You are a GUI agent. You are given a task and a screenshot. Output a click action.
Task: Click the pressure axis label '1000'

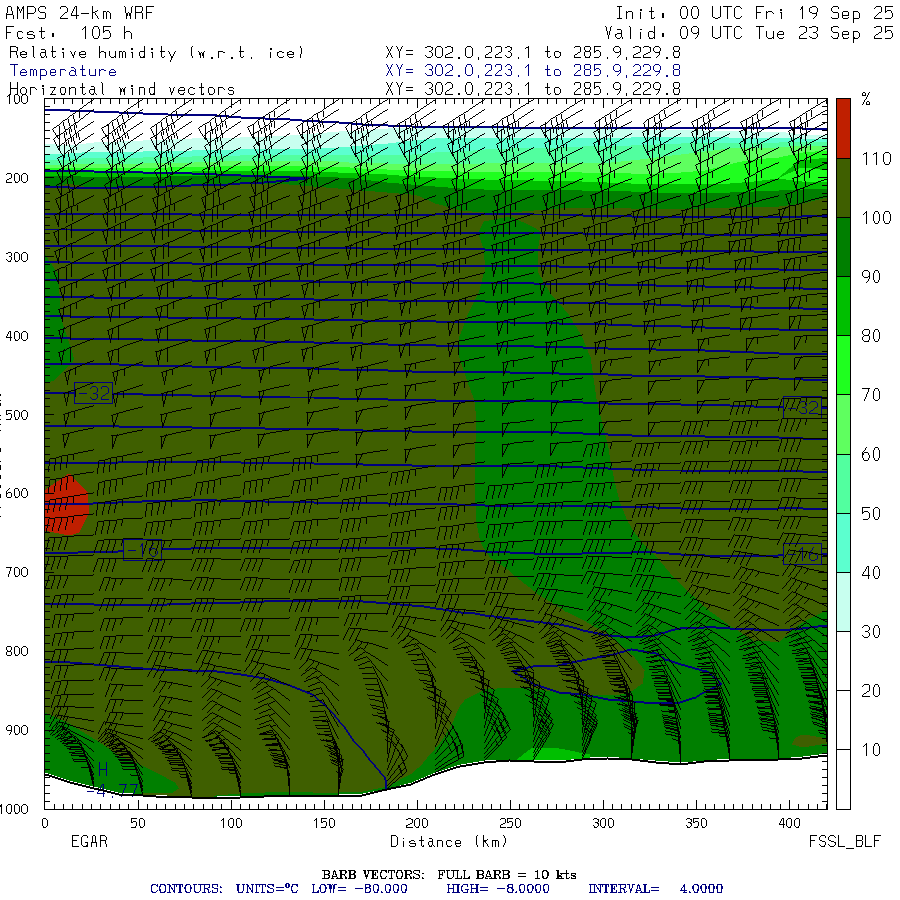[14, 809]
